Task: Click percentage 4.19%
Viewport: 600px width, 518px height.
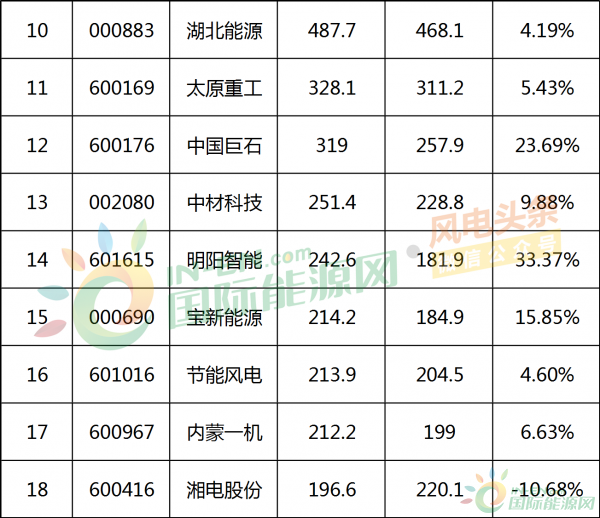Action: pyautogui.click(x=547, y=30)
